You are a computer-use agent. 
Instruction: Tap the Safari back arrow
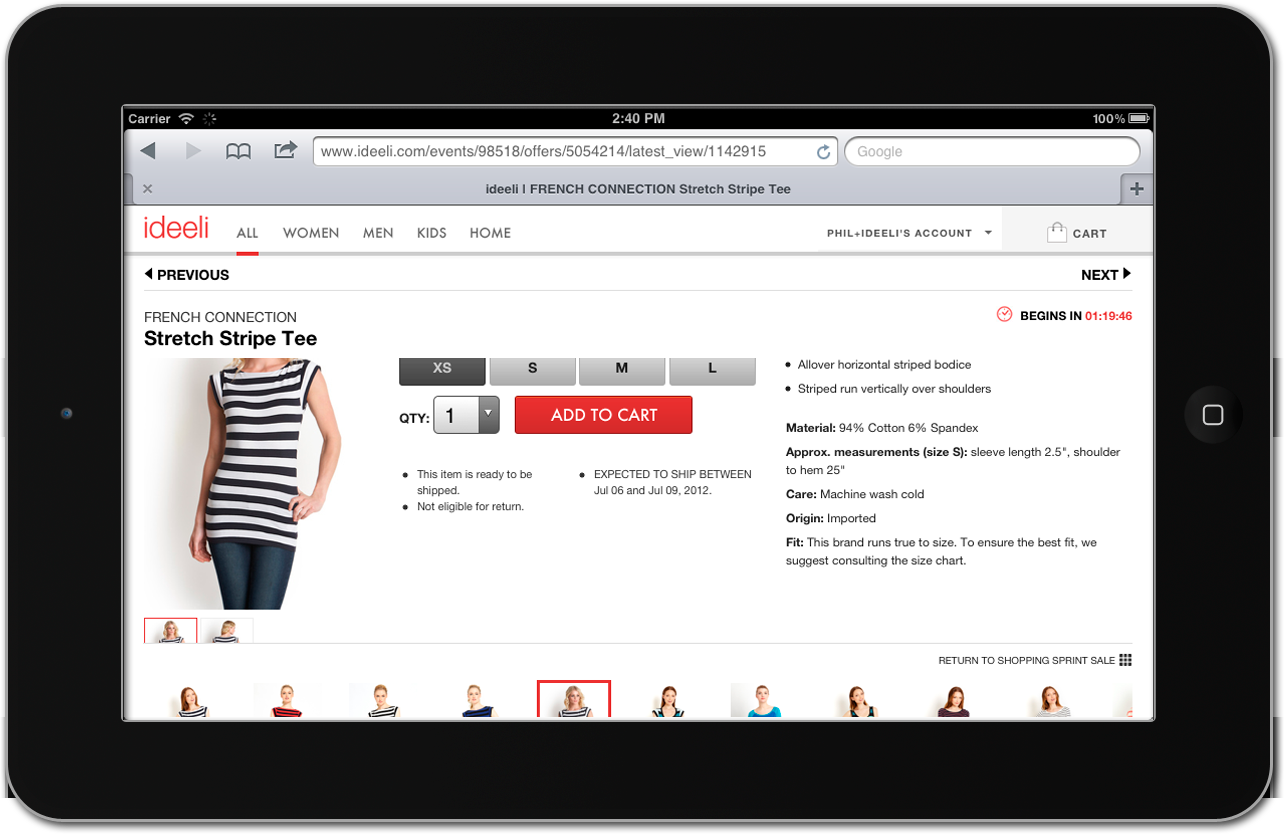pos(148,151)
